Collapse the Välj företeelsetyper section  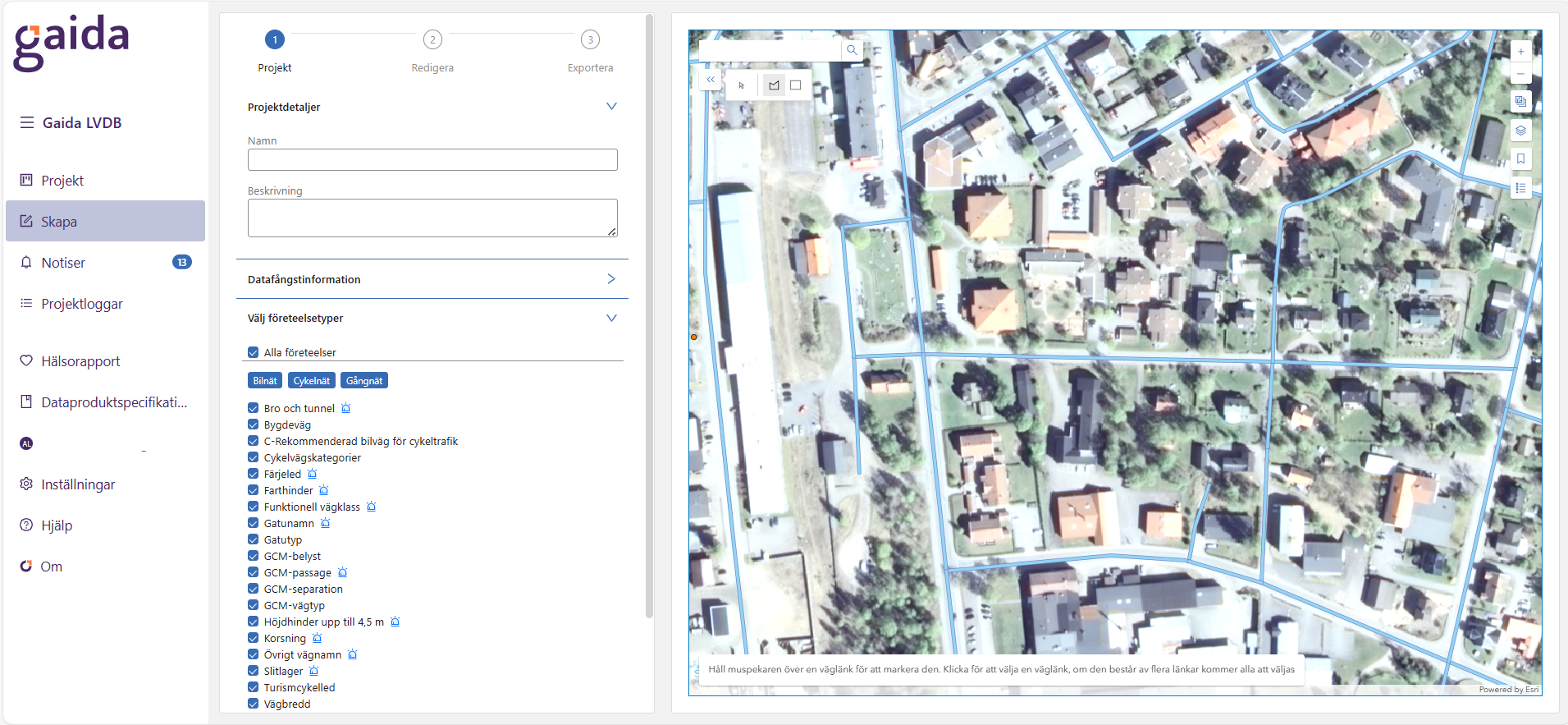pos(611,318)
